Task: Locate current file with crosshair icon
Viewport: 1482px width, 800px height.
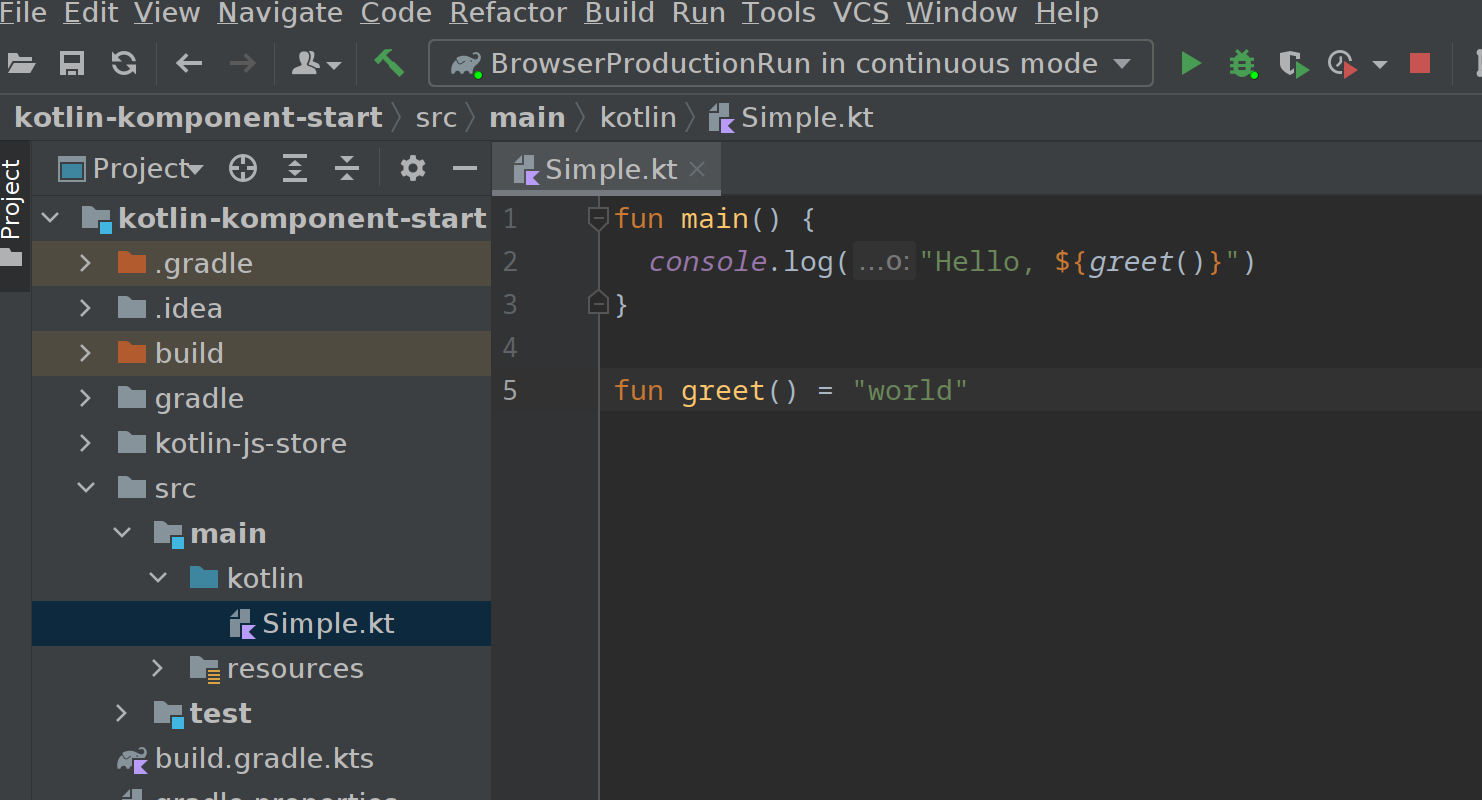Action: [243, 169]
